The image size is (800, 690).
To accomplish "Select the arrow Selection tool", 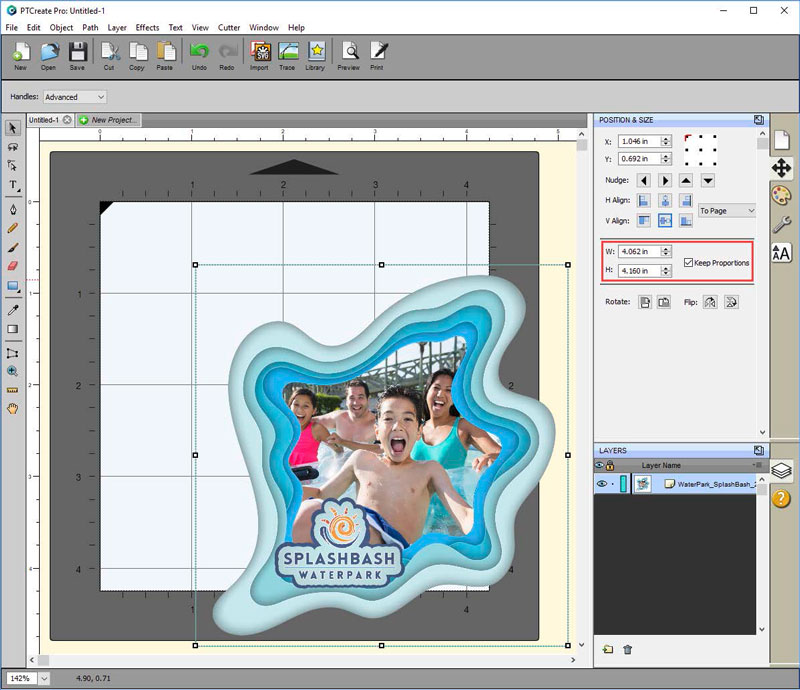I will (13, 128).
